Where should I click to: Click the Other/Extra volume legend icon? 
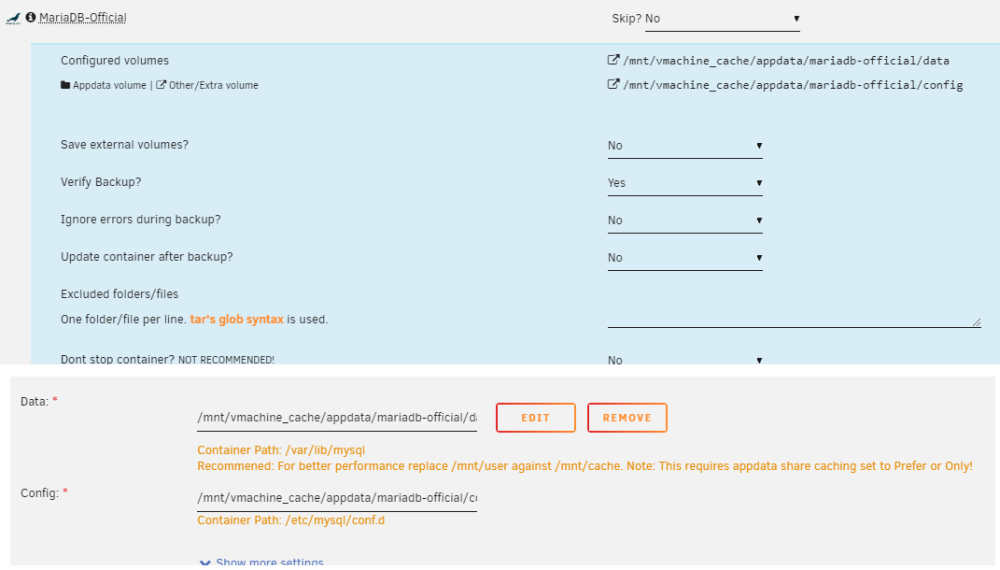161,85
